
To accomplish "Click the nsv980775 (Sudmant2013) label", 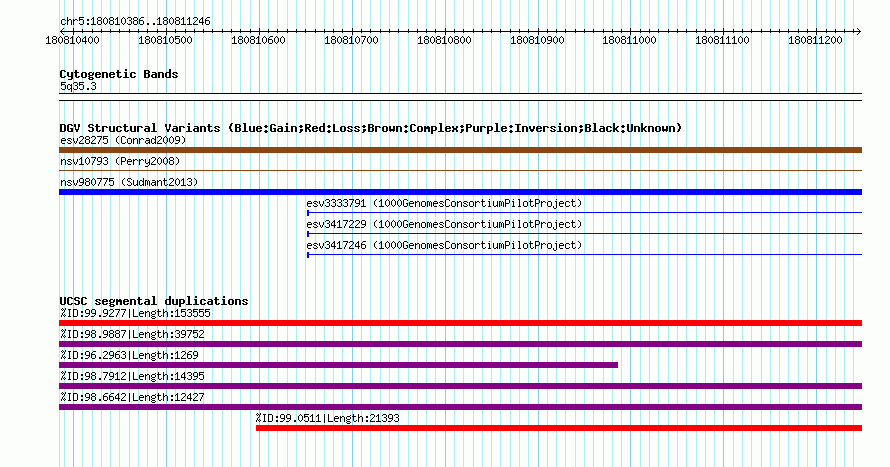I will click(x=129, y=182).
